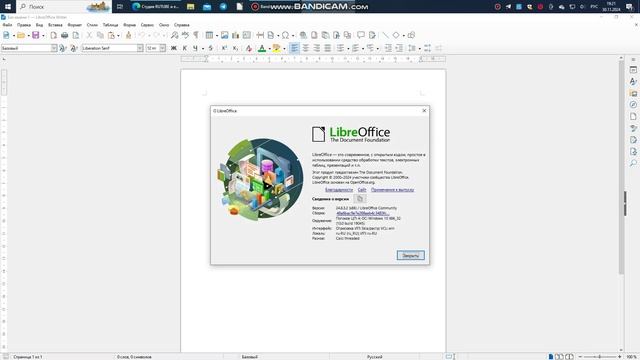
Task: Open the sidebar Styles panel icon
Action: click(633, 82)
